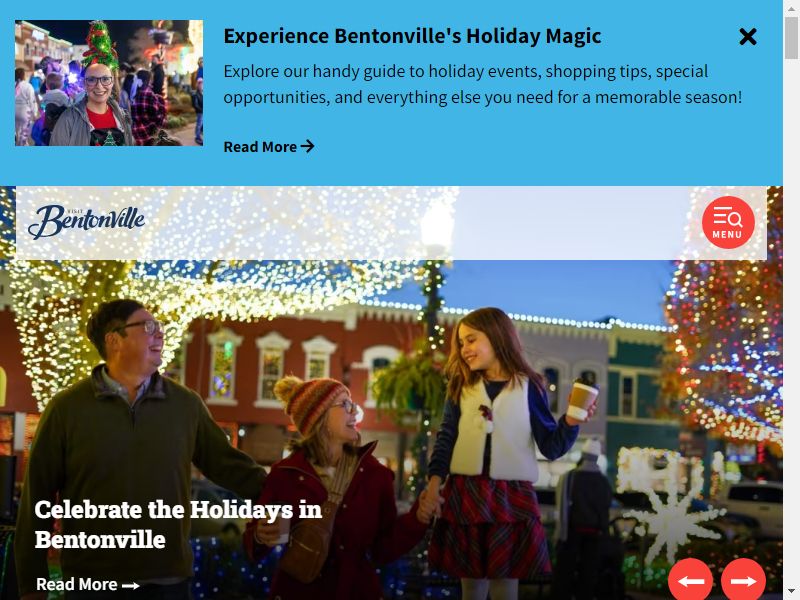Open Read More link in blue banner
Screen dimensions: 800x600
[269, 147]
